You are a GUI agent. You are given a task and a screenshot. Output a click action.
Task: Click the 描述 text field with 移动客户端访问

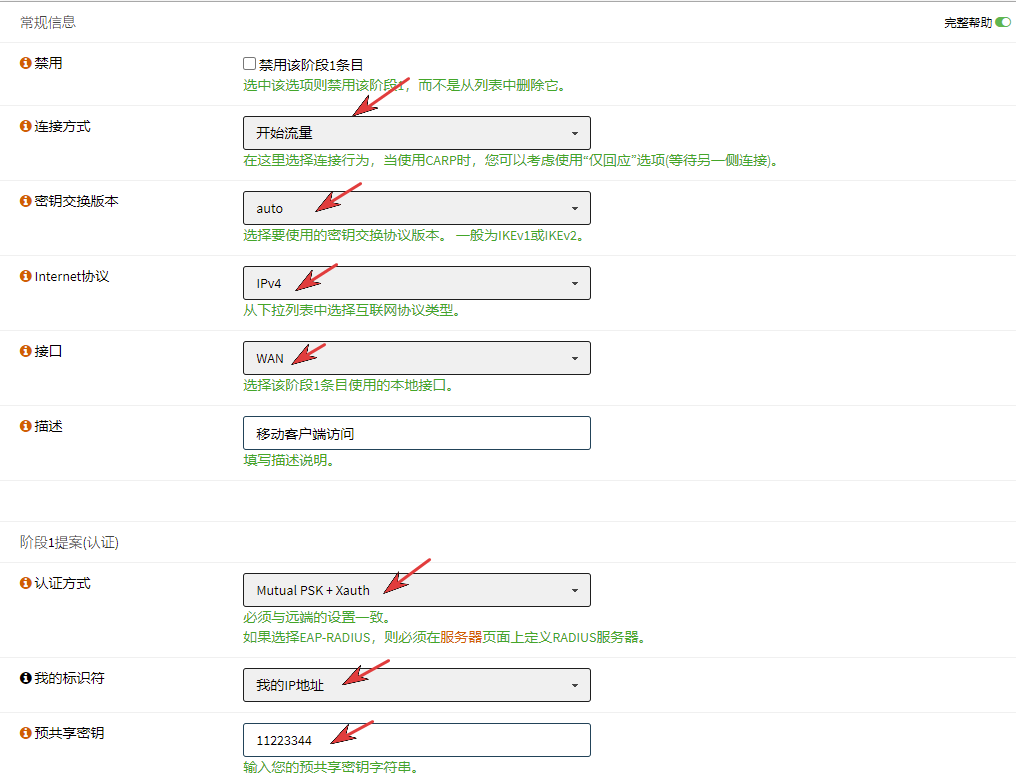click(x=416, y=433)
